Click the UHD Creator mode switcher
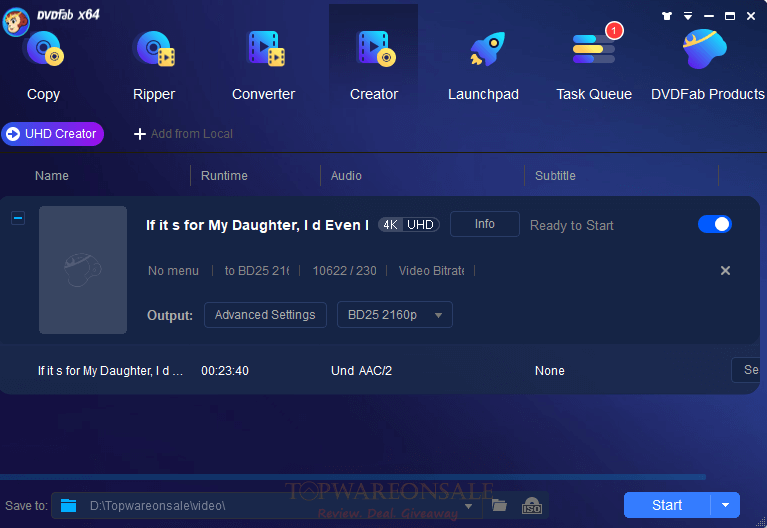The image size is (767, 528). pyautogui.click(x=53, y=134)
